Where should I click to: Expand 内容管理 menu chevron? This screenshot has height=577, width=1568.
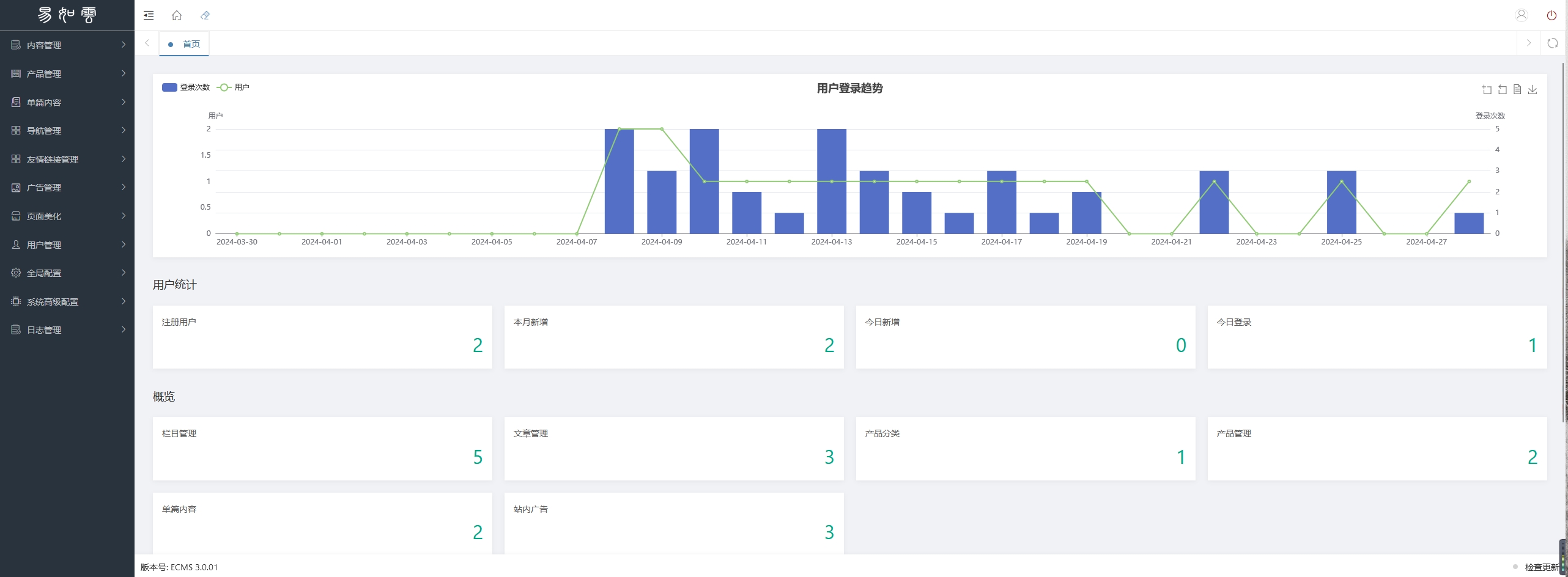pyautogui.click(x=124, y=45)
